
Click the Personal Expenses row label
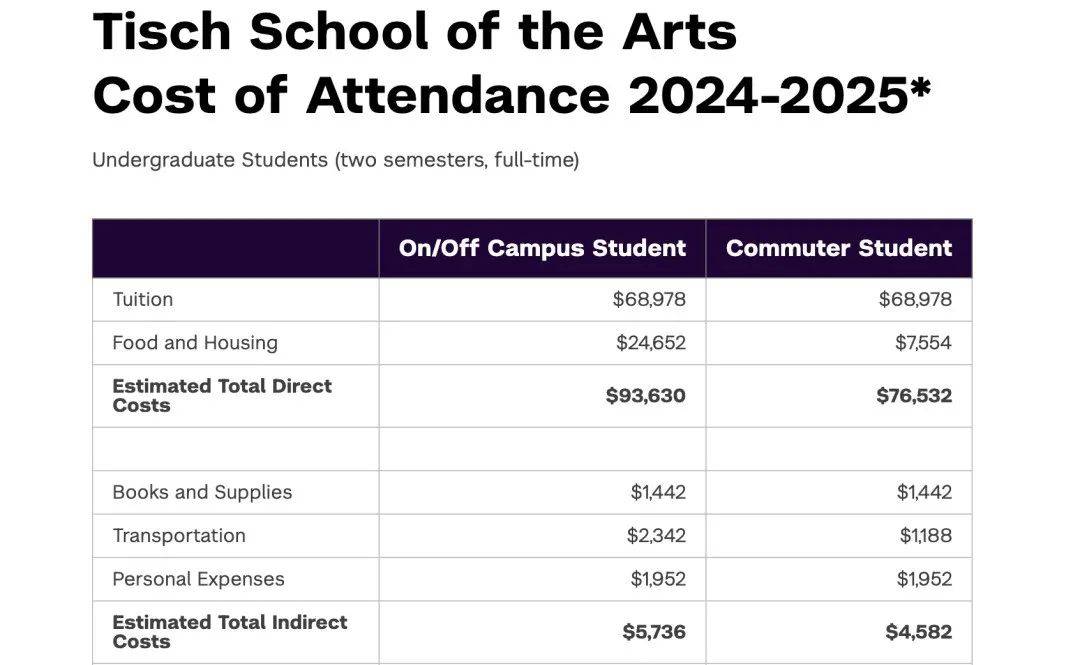tap(198, 579)
